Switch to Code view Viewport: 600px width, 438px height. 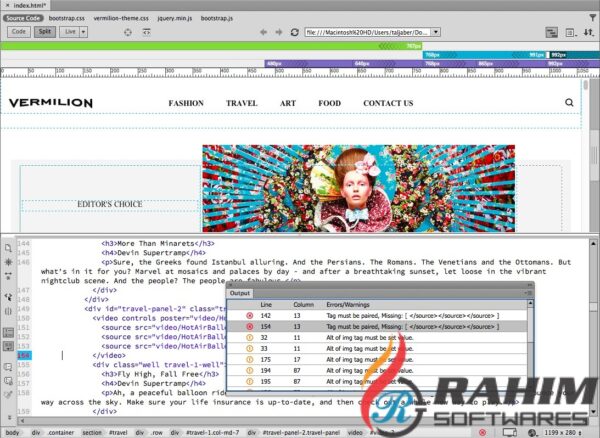(19, 32)
